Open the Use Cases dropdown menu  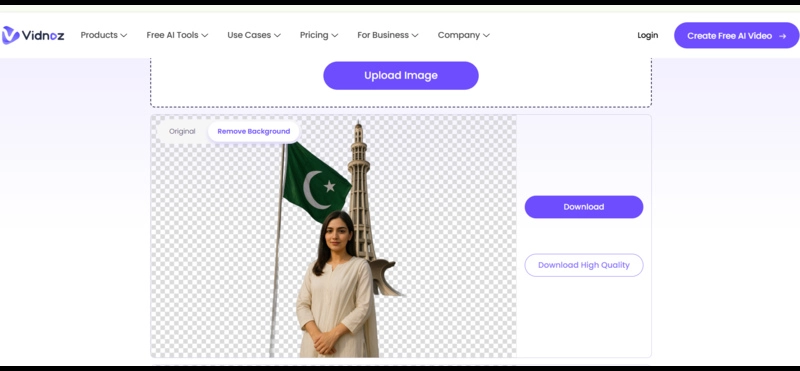[254, 35]
